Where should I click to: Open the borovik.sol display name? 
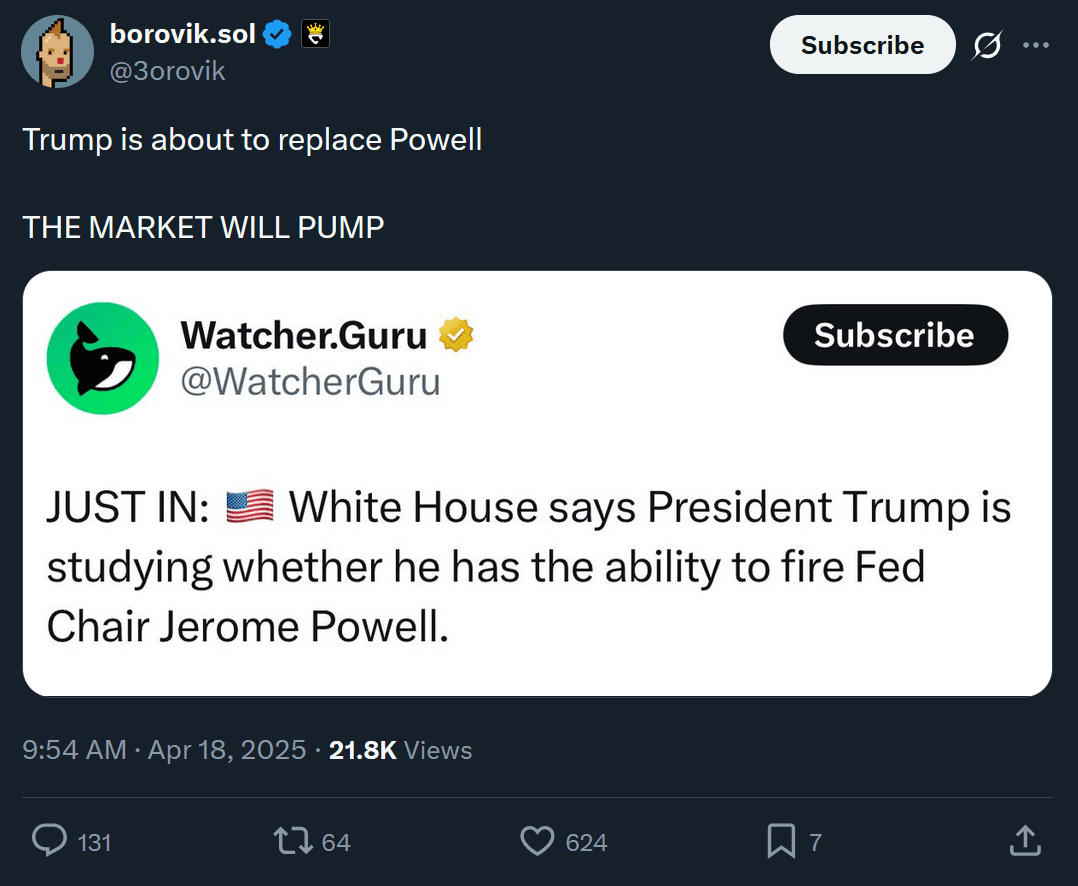(182, 34)
